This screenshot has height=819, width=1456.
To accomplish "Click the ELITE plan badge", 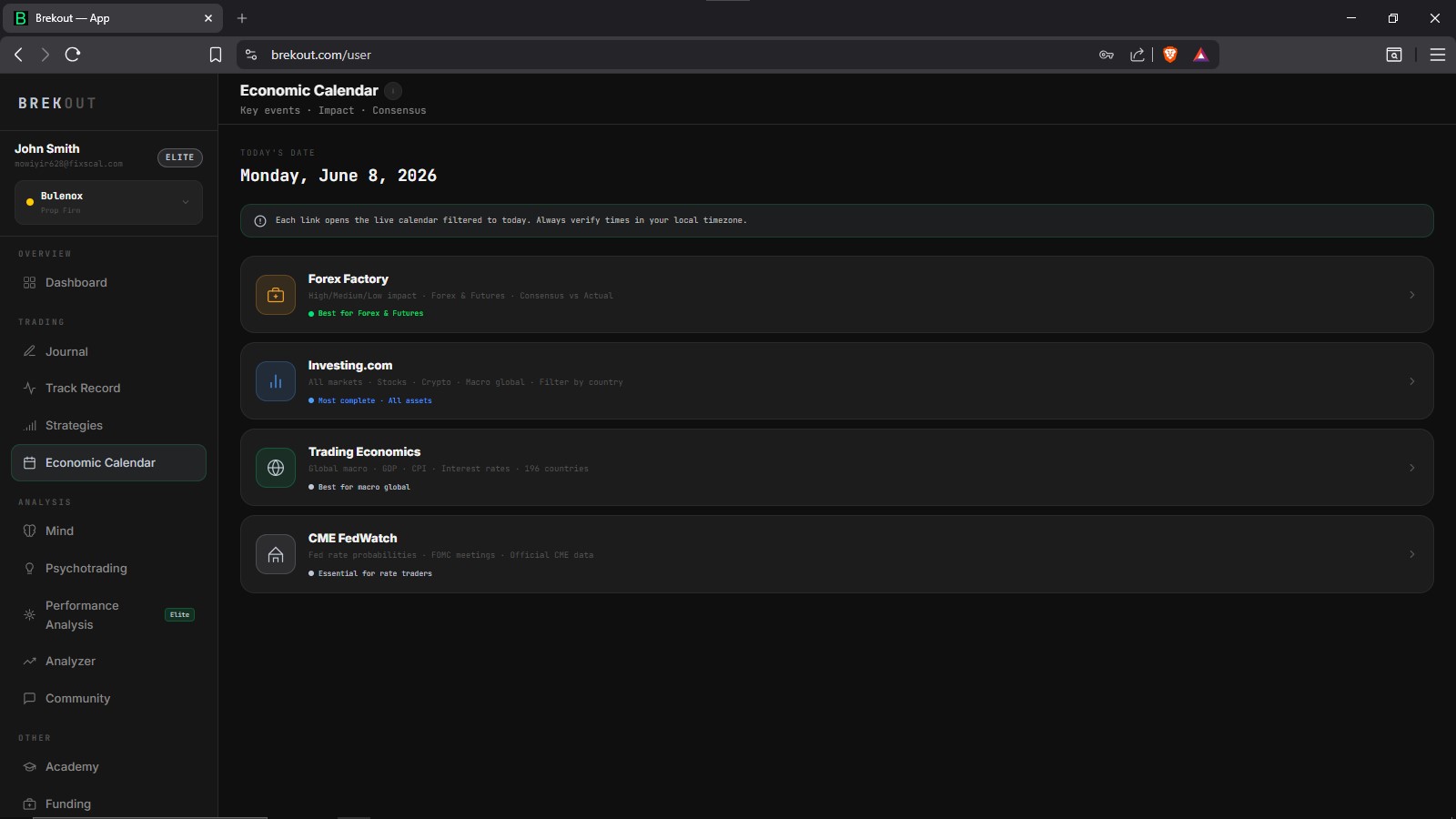I will (179, 157).
